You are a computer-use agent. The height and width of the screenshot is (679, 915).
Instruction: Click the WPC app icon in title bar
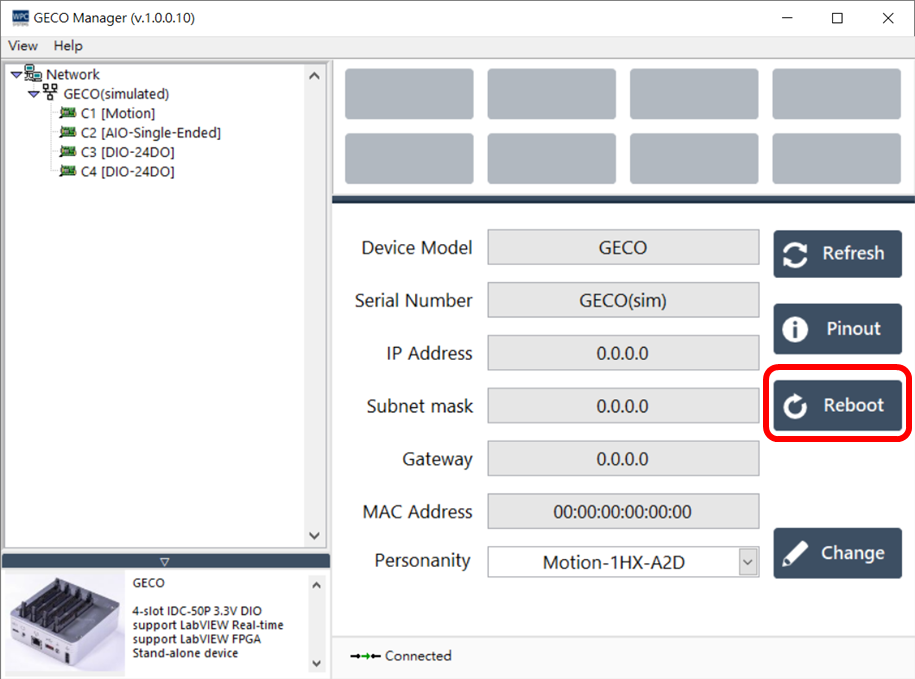pyautogui.click(x=20, y=18)
